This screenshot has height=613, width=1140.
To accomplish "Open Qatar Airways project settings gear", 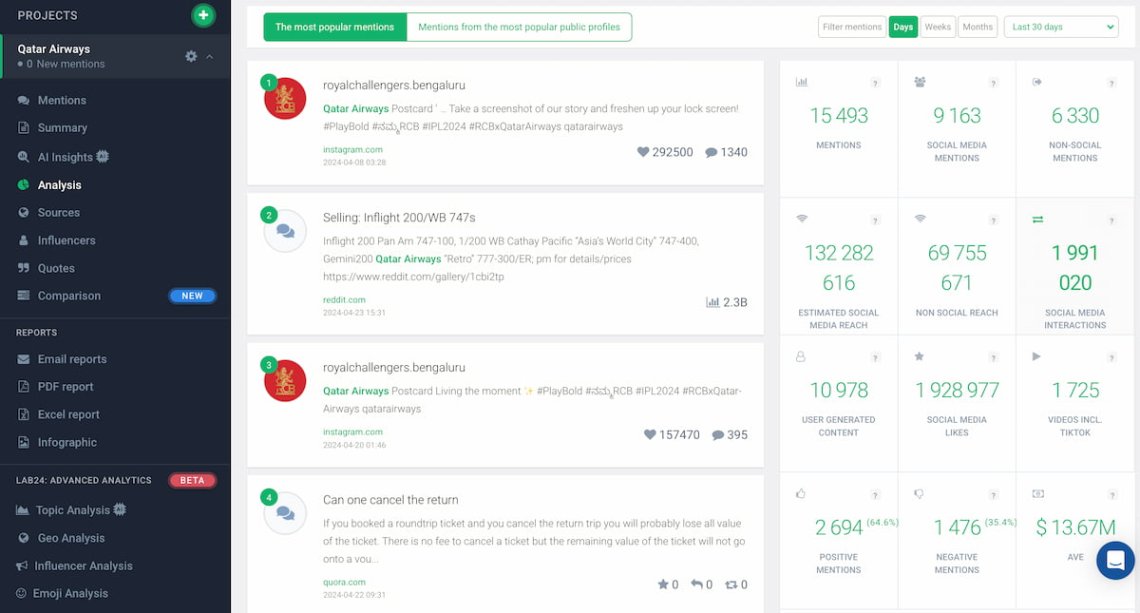I will point(190,56).
